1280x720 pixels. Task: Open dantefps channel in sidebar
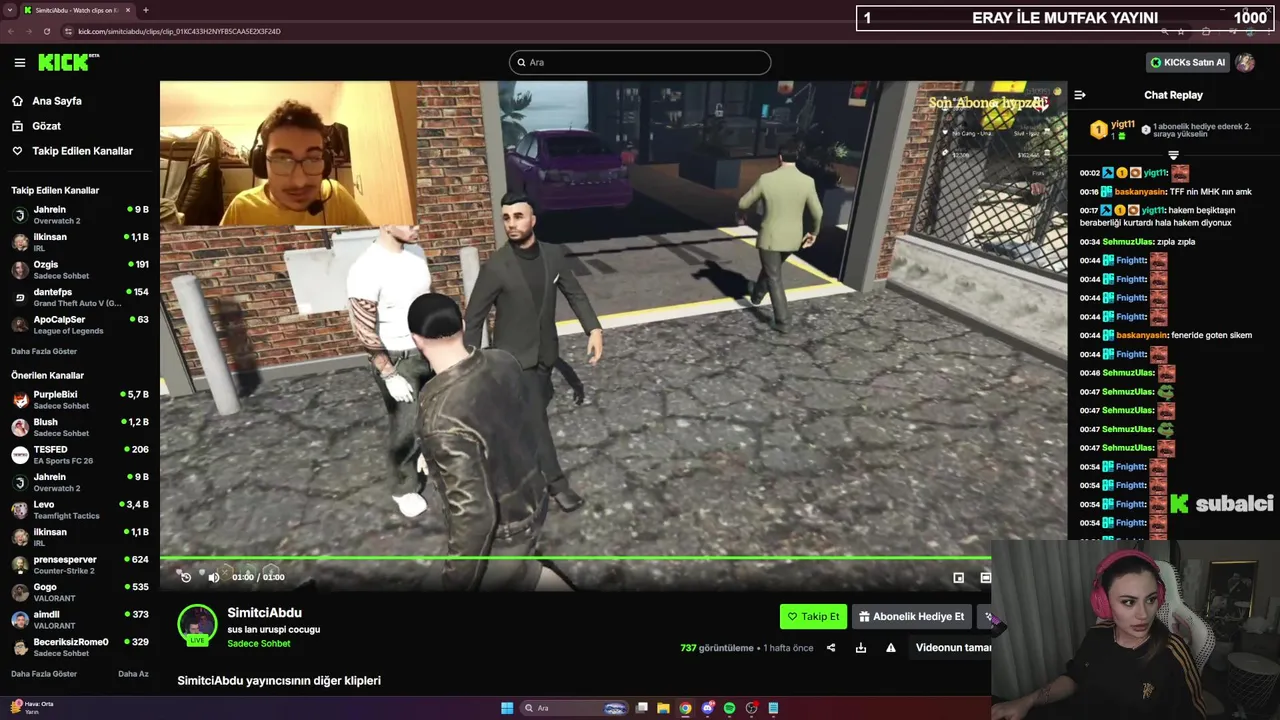(x=80, y=297)
